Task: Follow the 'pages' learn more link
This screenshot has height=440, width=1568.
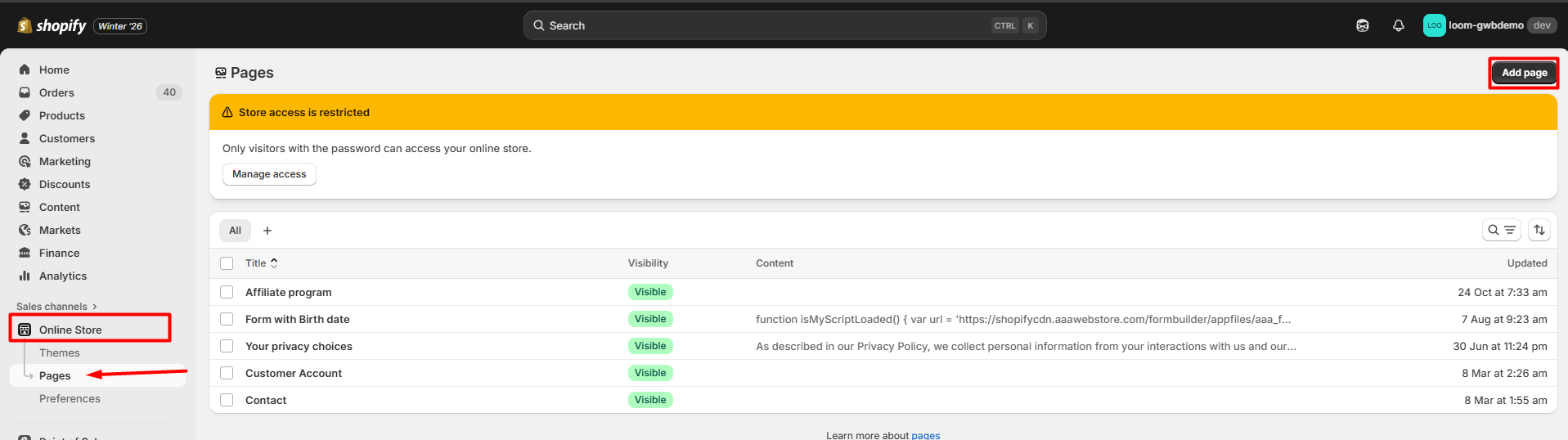Action: [x=925, y=435]
